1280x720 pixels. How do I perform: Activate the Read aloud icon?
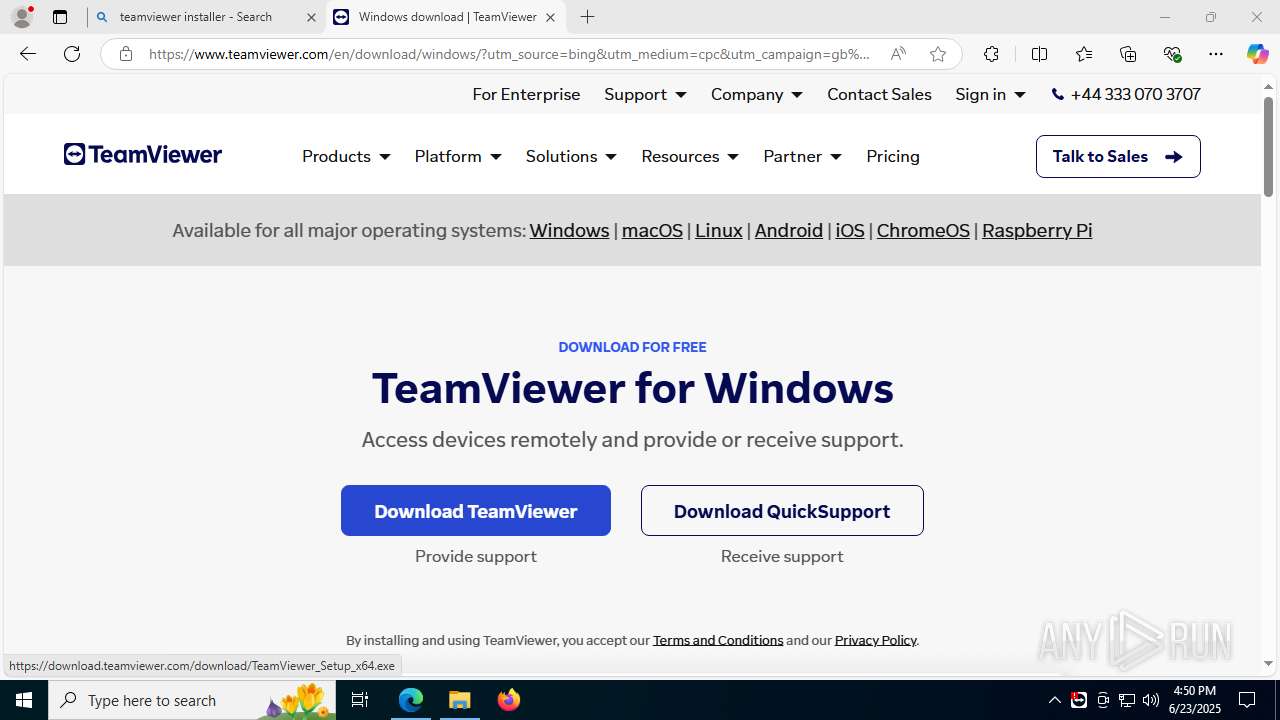(x=898, y=54)
